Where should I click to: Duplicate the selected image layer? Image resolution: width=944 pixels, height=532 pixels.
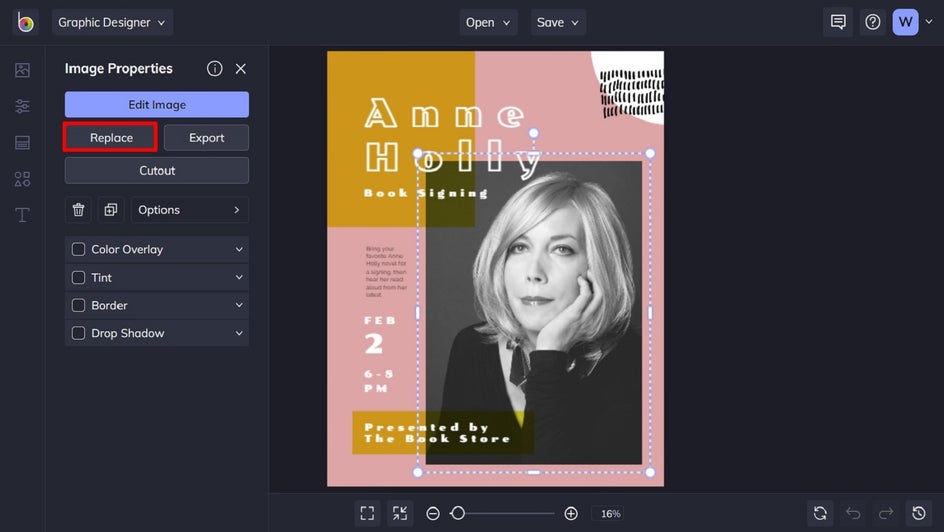(111, 210)
